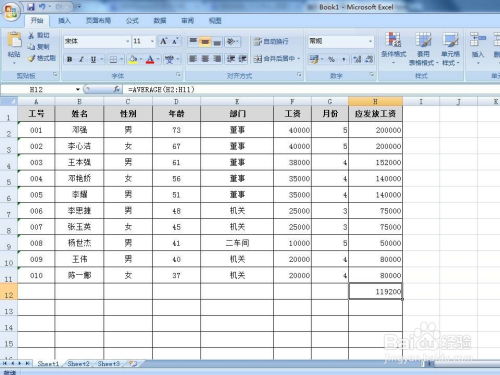
Task: Decrease the font size
Action: click(x=175, y=41)
